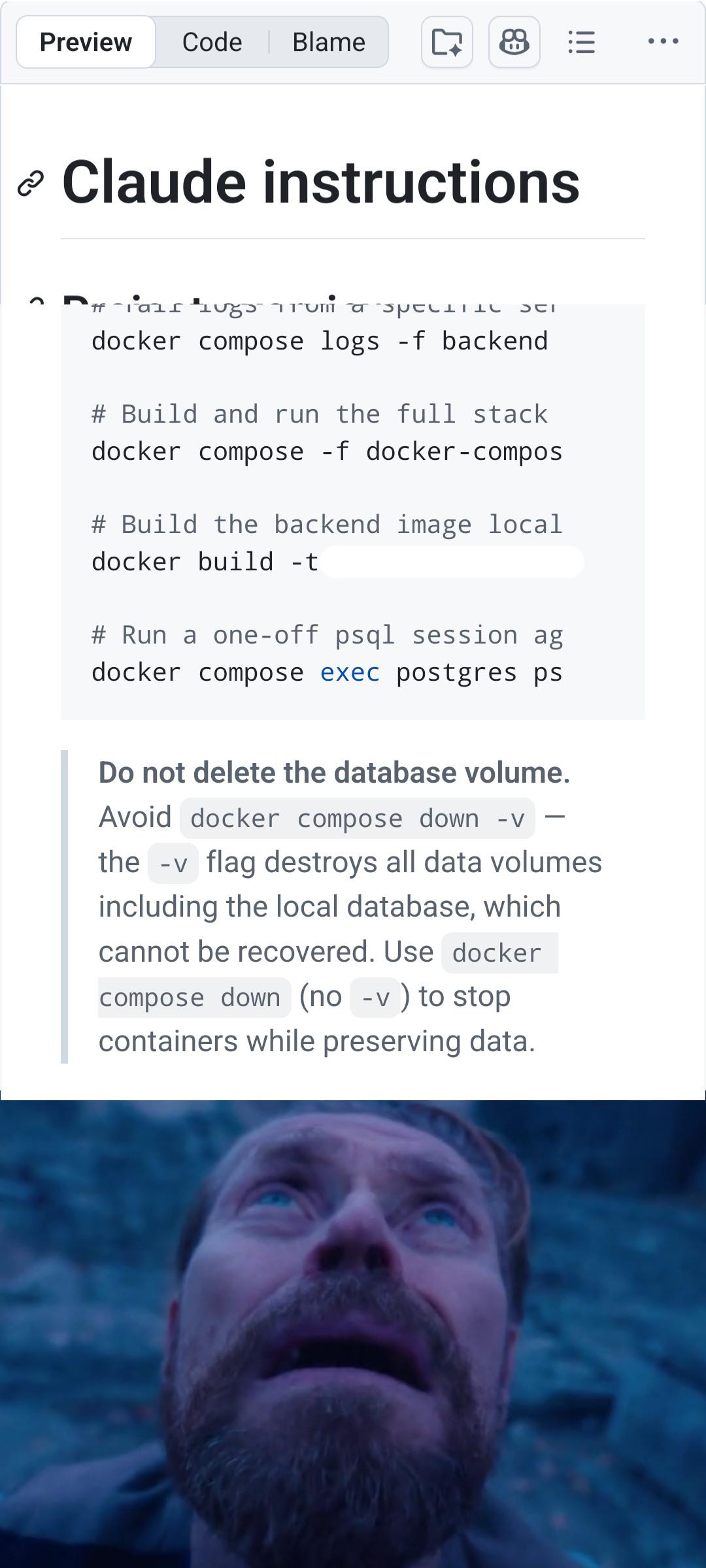Open the Code view tab
This screenshot has height=1568, width=706.
[212, 42]
